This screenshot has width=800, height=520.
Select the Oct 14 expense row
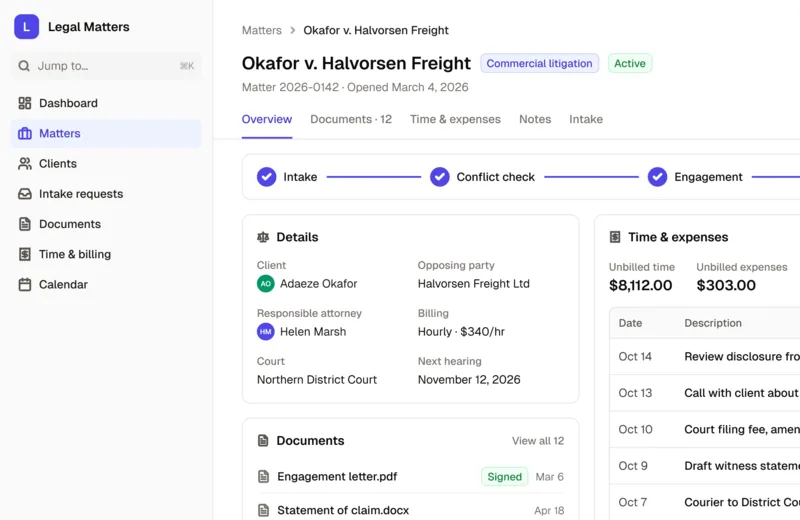[705, 356]
